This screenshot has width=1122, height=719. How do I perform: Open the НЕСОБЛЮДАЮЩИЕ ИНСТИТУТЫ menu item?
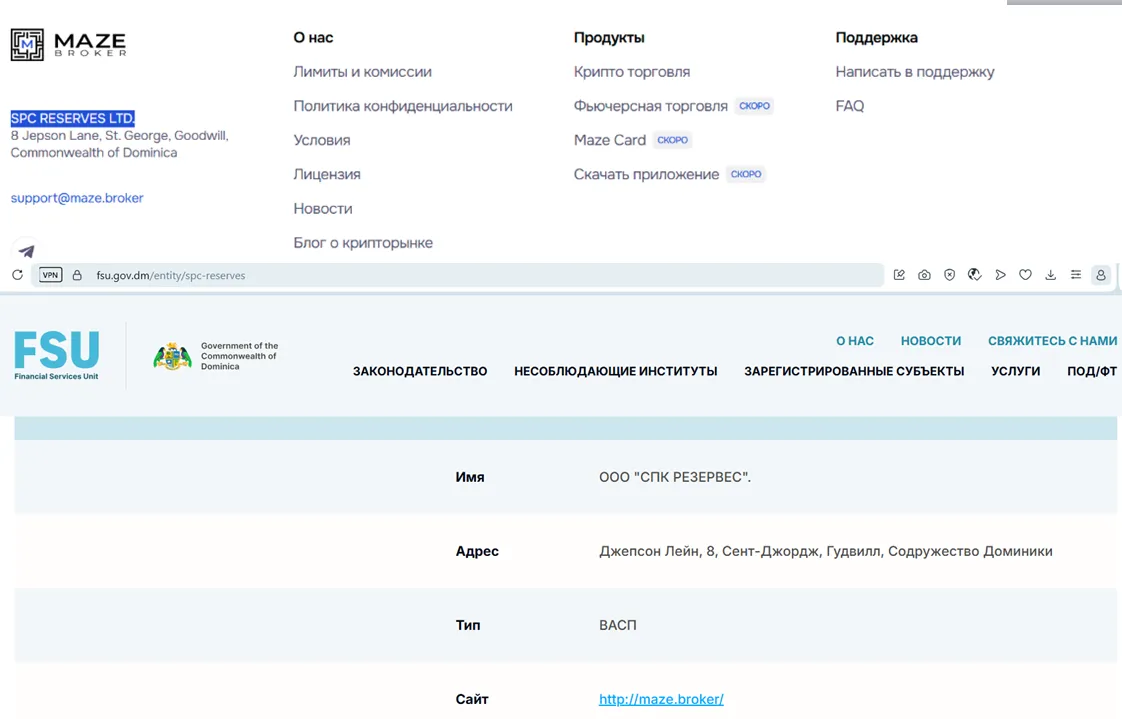point(615,371)
